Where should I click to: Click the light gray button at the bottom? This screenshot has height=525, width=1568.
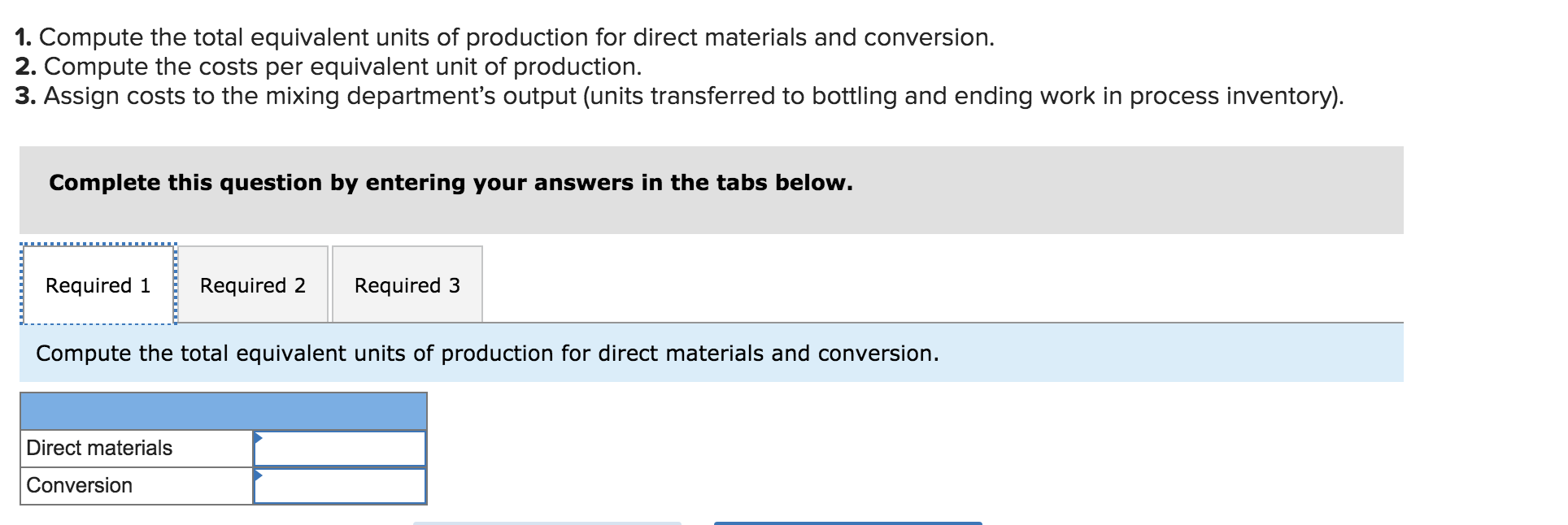tap(547, 522)
